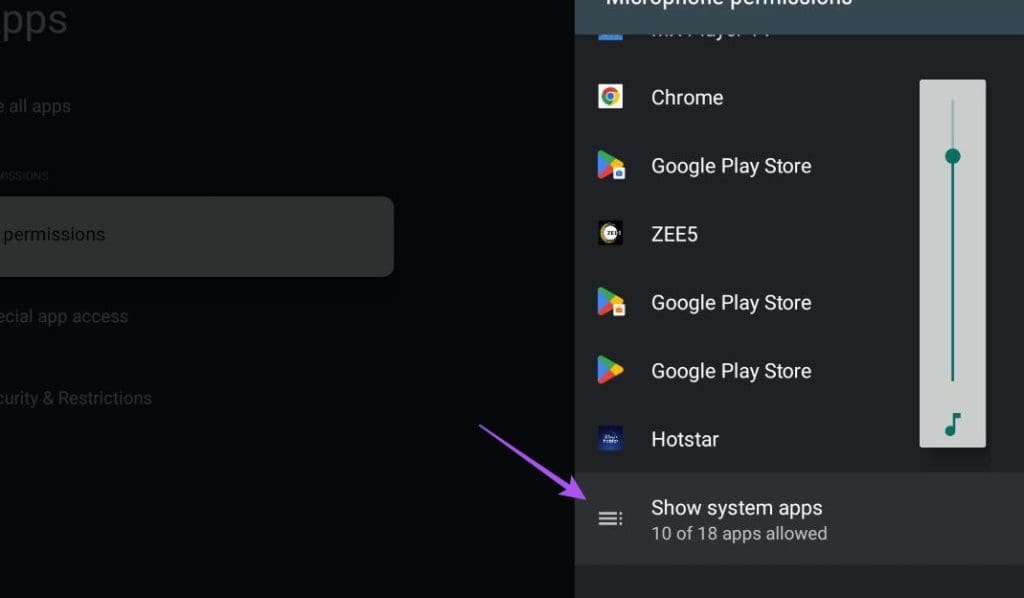The height and width of the screenshot is (598, 1024).
Task: Click the Play Store icon with orange badge
Action: point(611,302)
